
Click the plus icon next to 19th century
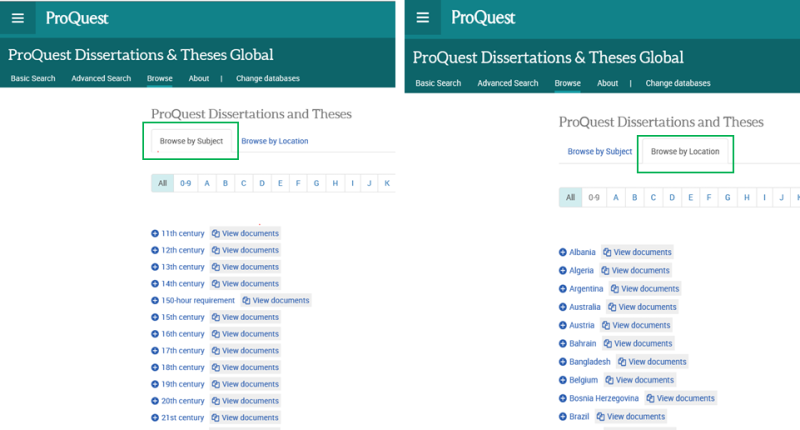tap(155, 384)
